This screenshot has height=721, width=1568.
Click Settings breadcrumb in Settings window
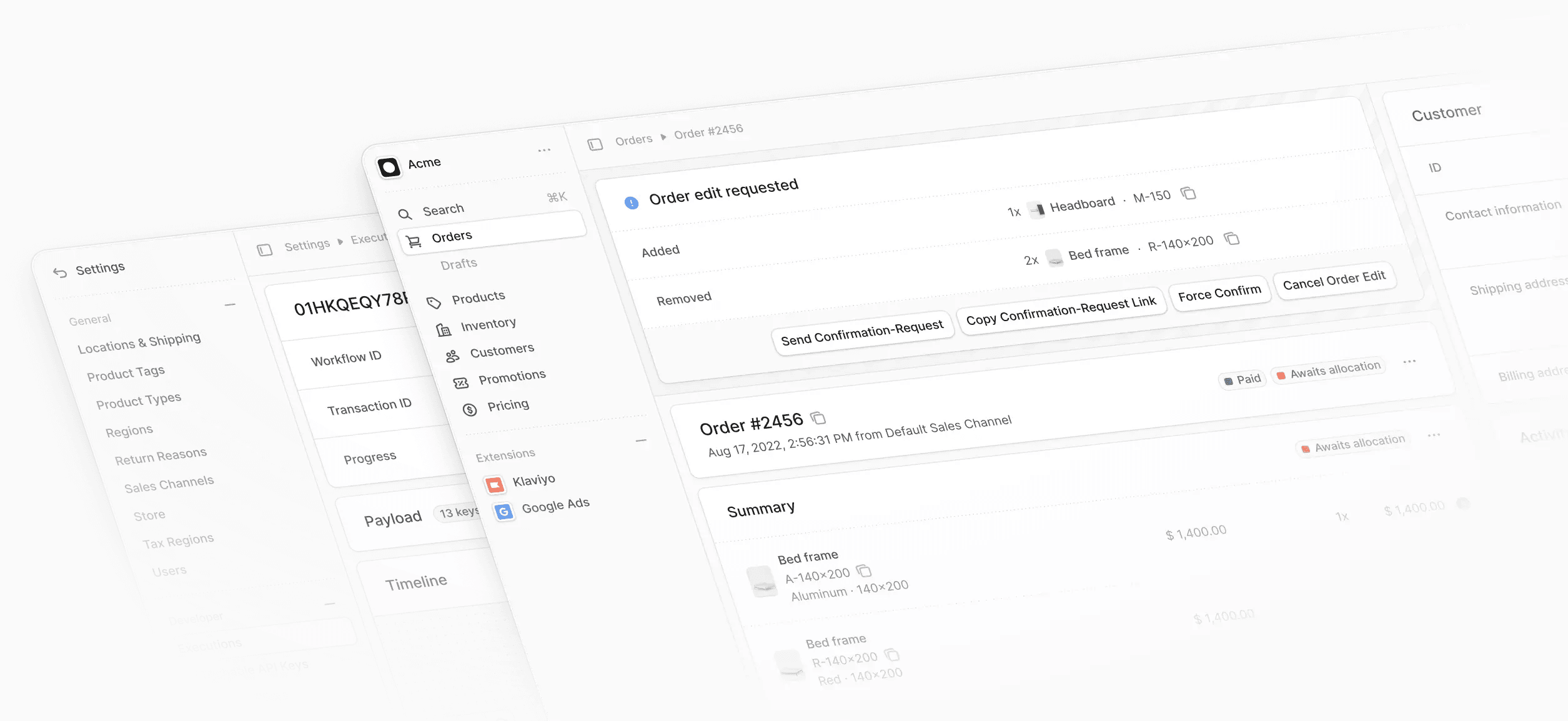307,245
